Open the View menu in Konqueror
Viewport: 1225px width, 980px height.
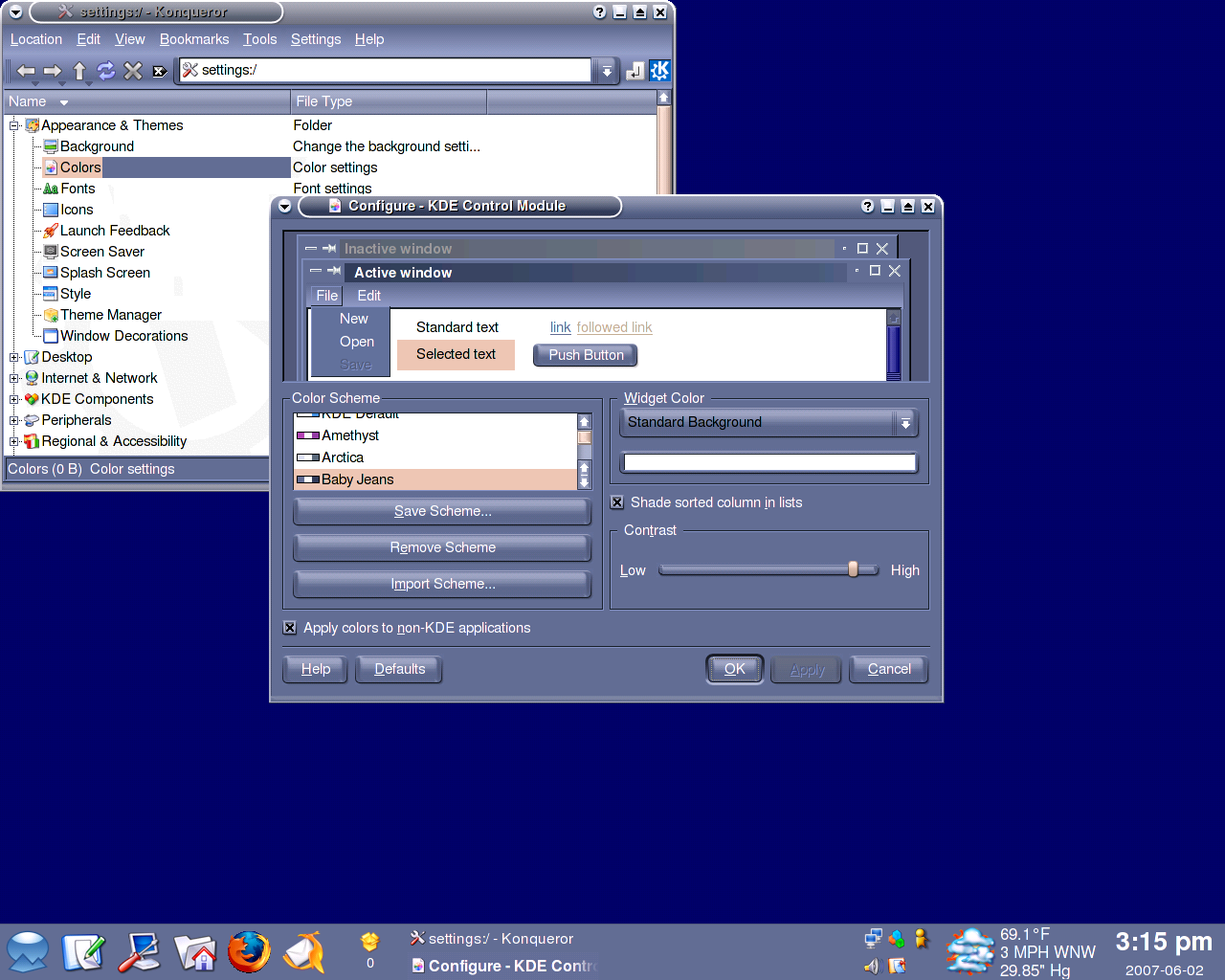pos(130,39)
